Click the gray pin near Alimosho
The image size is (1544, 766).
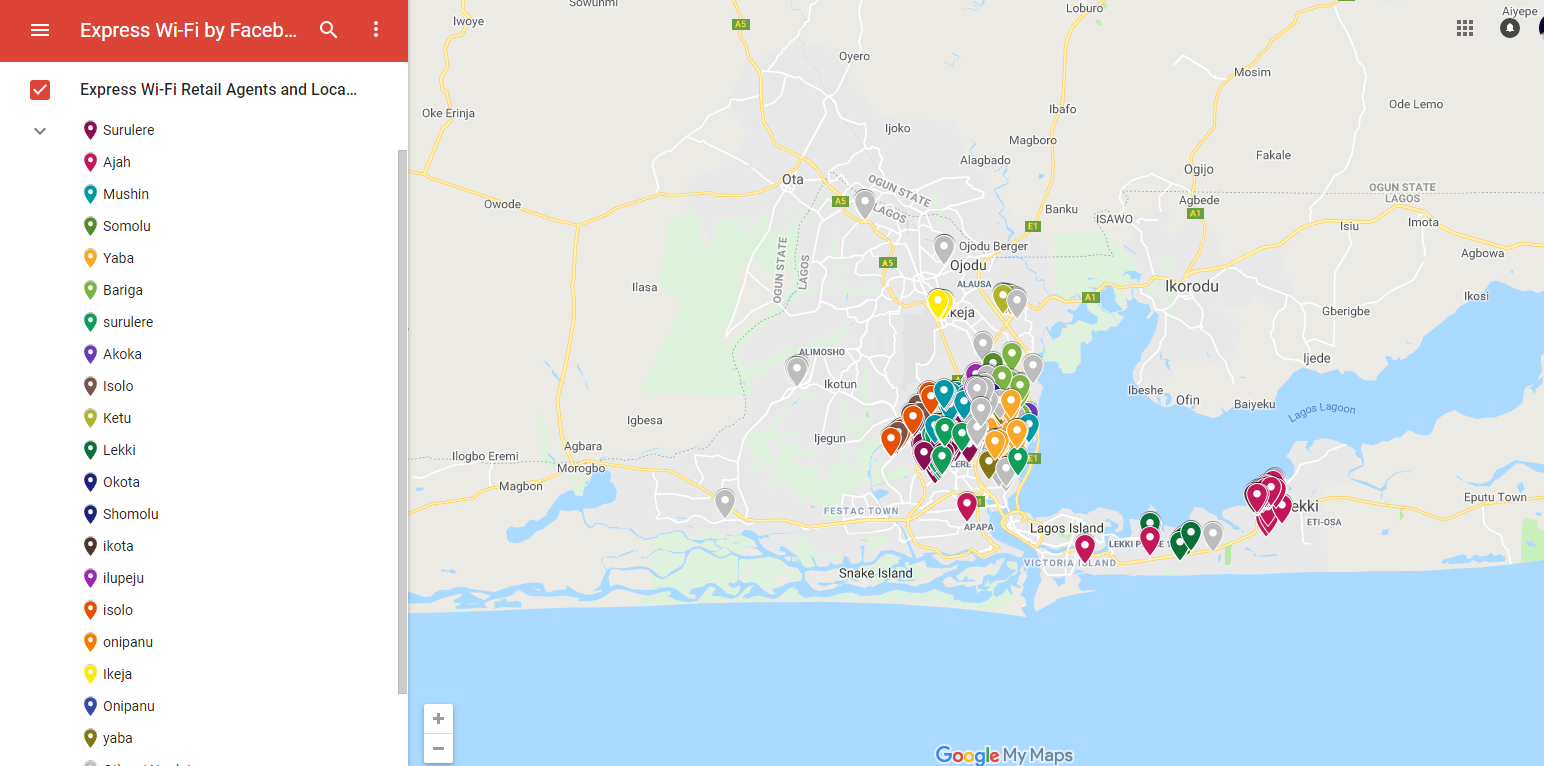pyautogui.click(x=797, y=370)
